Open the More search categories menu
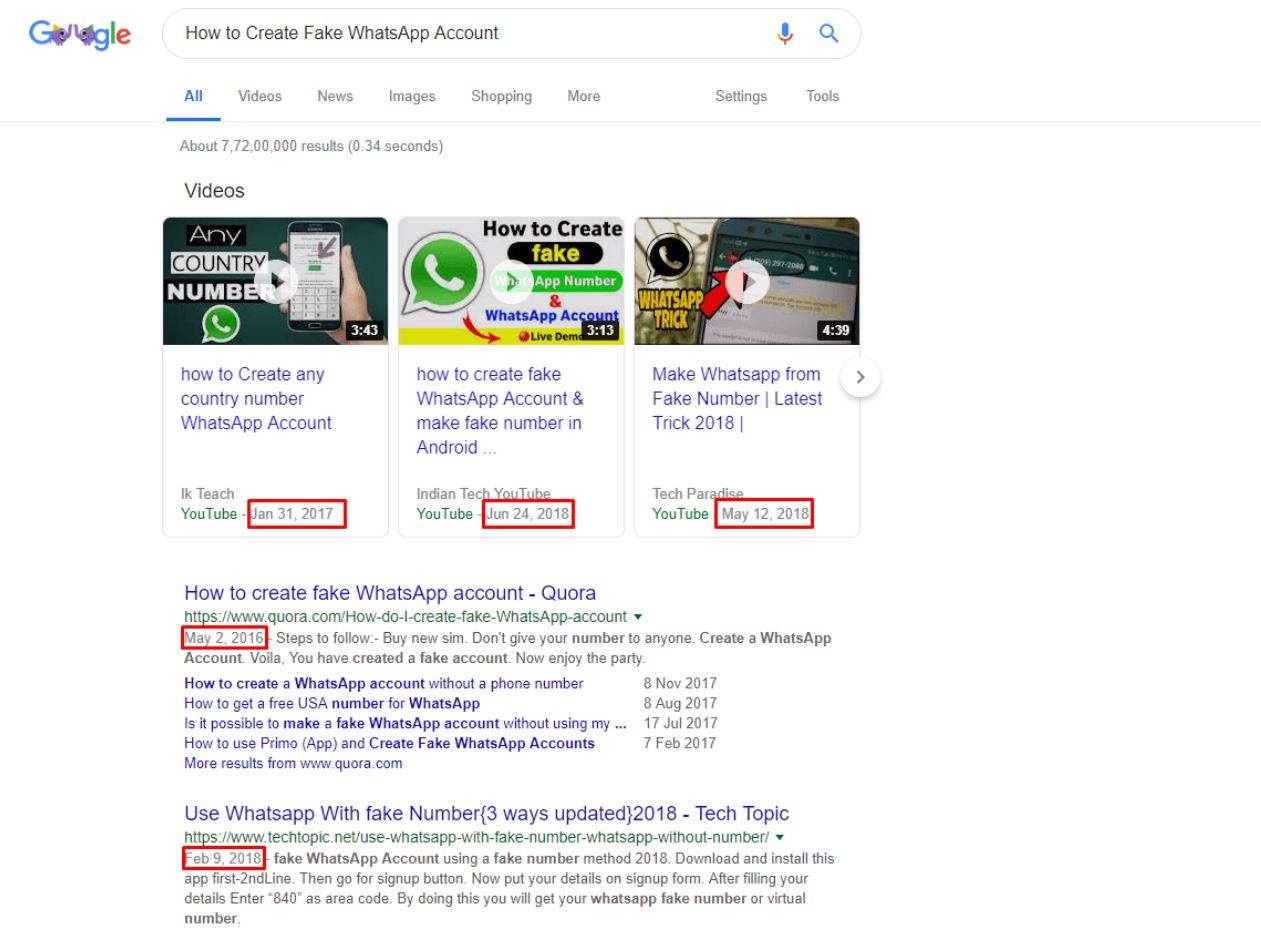Image resolution: width=1261 pixels, height=934 pixels. 584,97
